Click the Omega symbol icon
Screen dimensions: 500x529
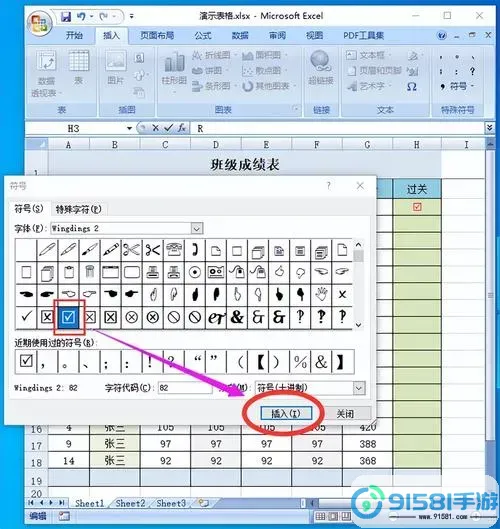click(x=412, y=87)
